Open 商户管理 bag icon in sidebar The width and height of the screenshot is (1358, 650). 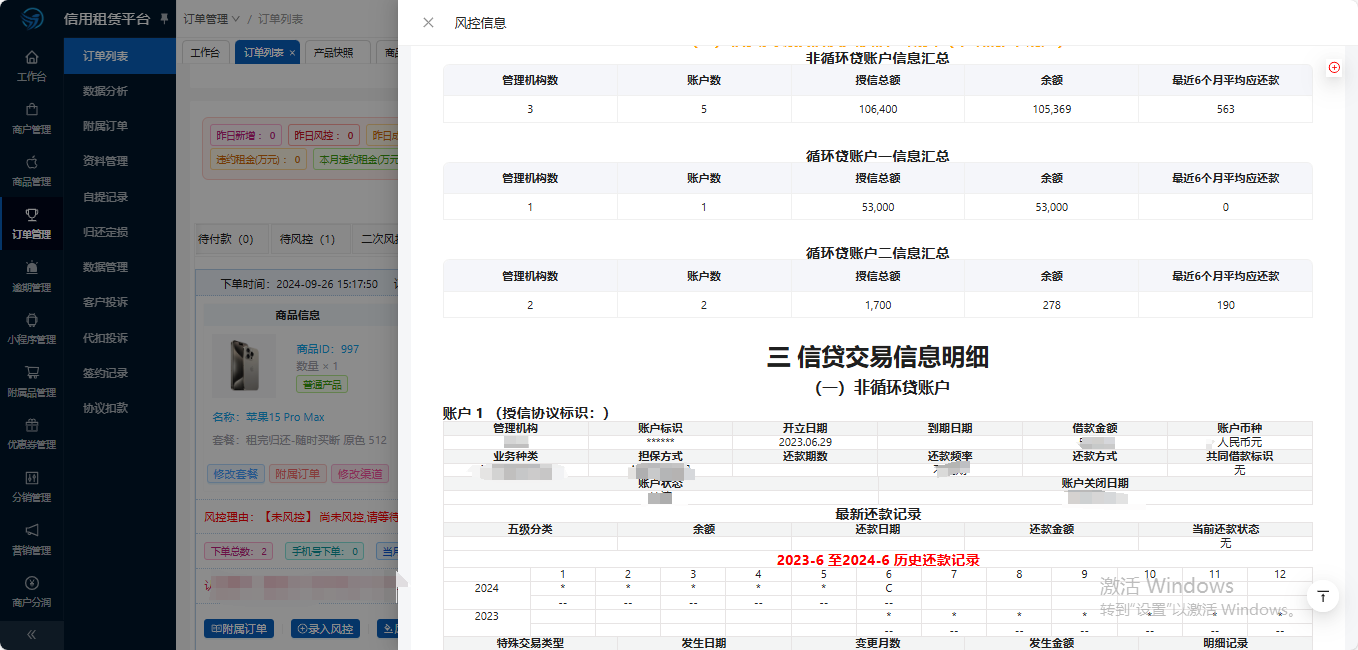point(32,110)
